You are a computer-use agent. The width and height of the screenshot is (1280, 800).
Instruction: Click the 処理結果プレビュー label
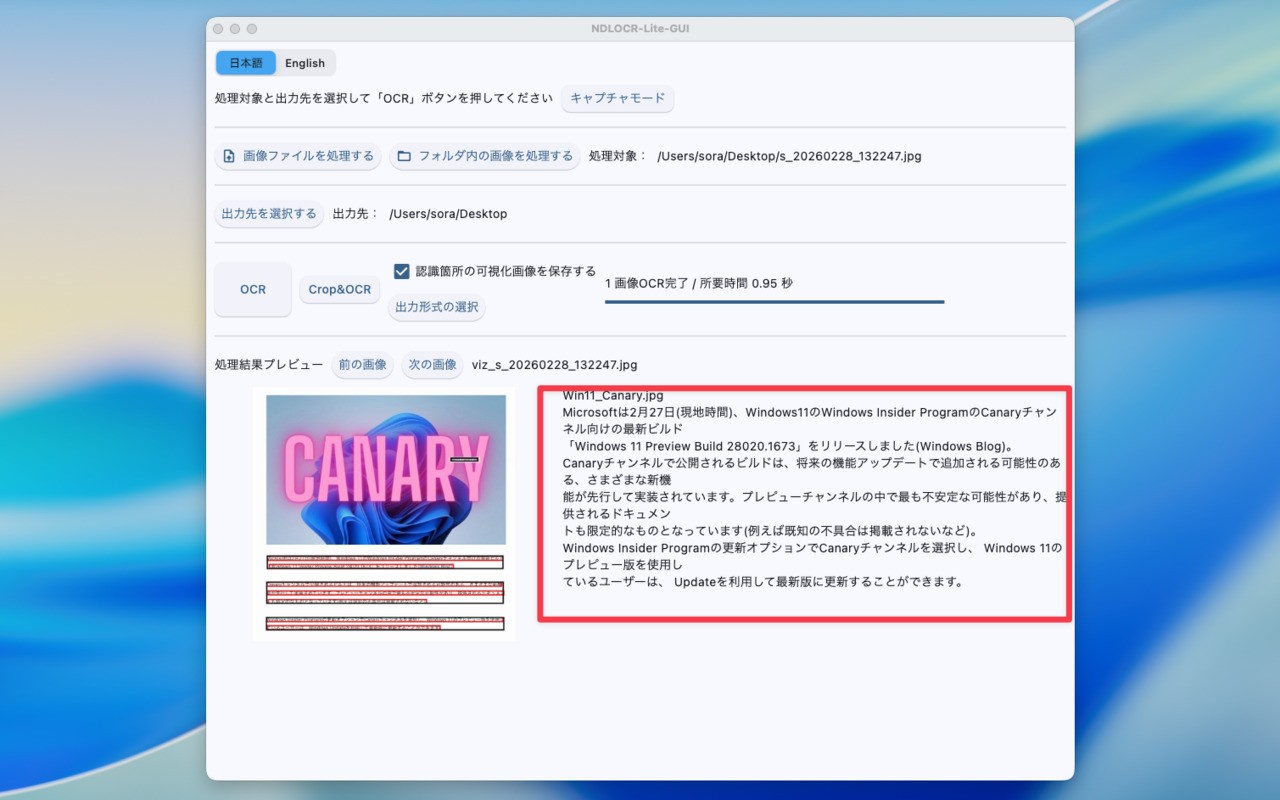pos(269,365)
